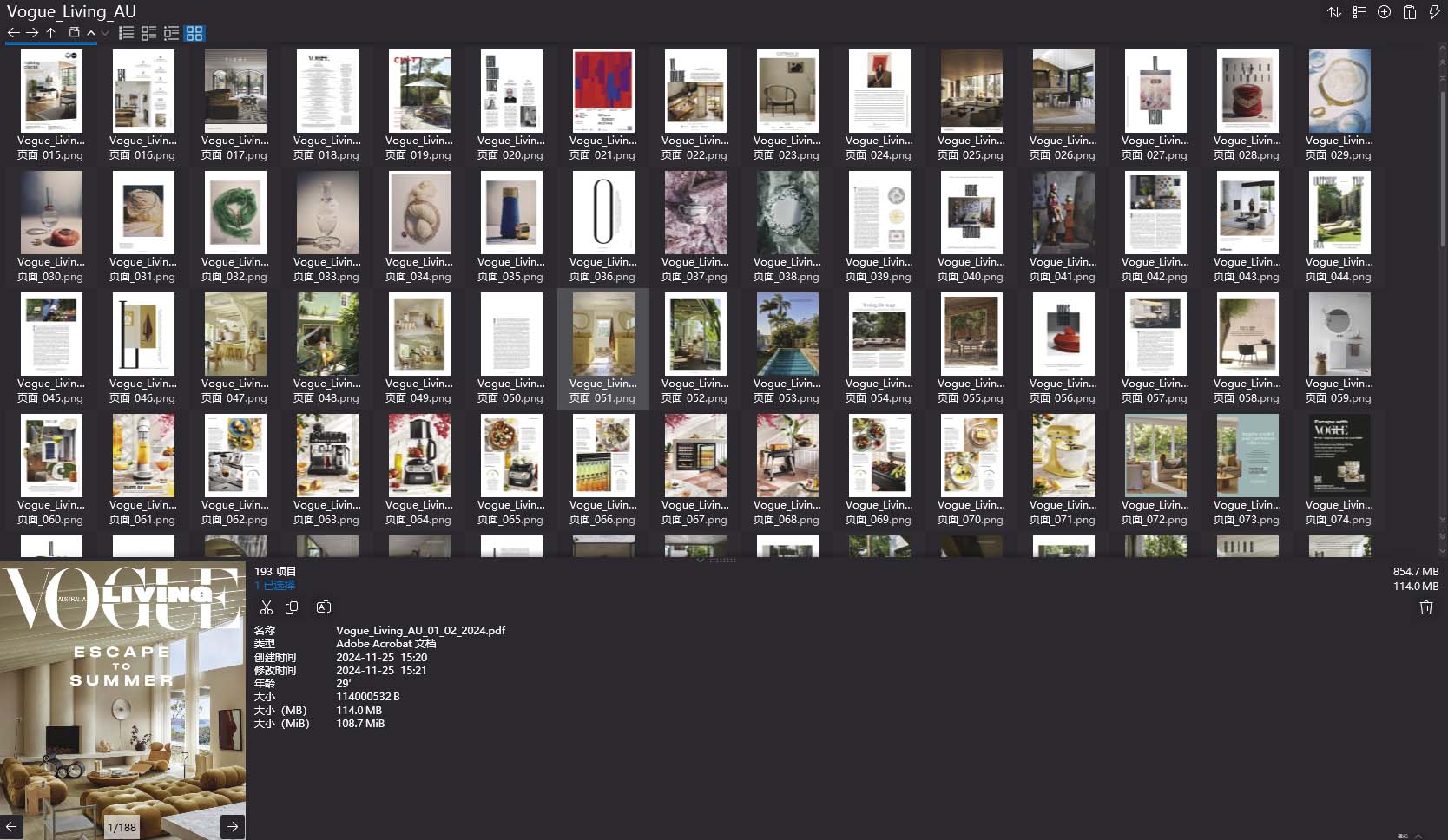The image size is (1448, 840).
Task: Select thumbnail 页面_059.png
Action: pos(1339,334)
